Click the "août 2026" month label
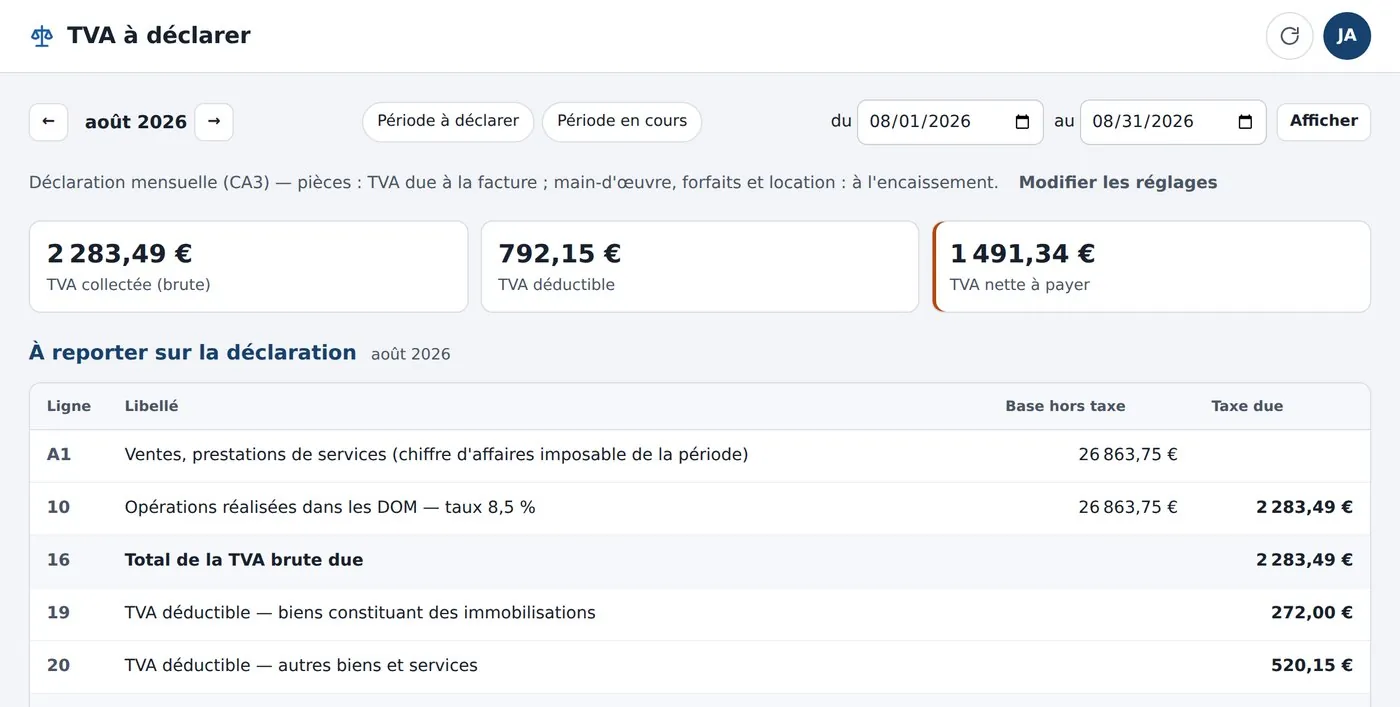Screen dimensions: 1400x707 (x=136, y=122)
